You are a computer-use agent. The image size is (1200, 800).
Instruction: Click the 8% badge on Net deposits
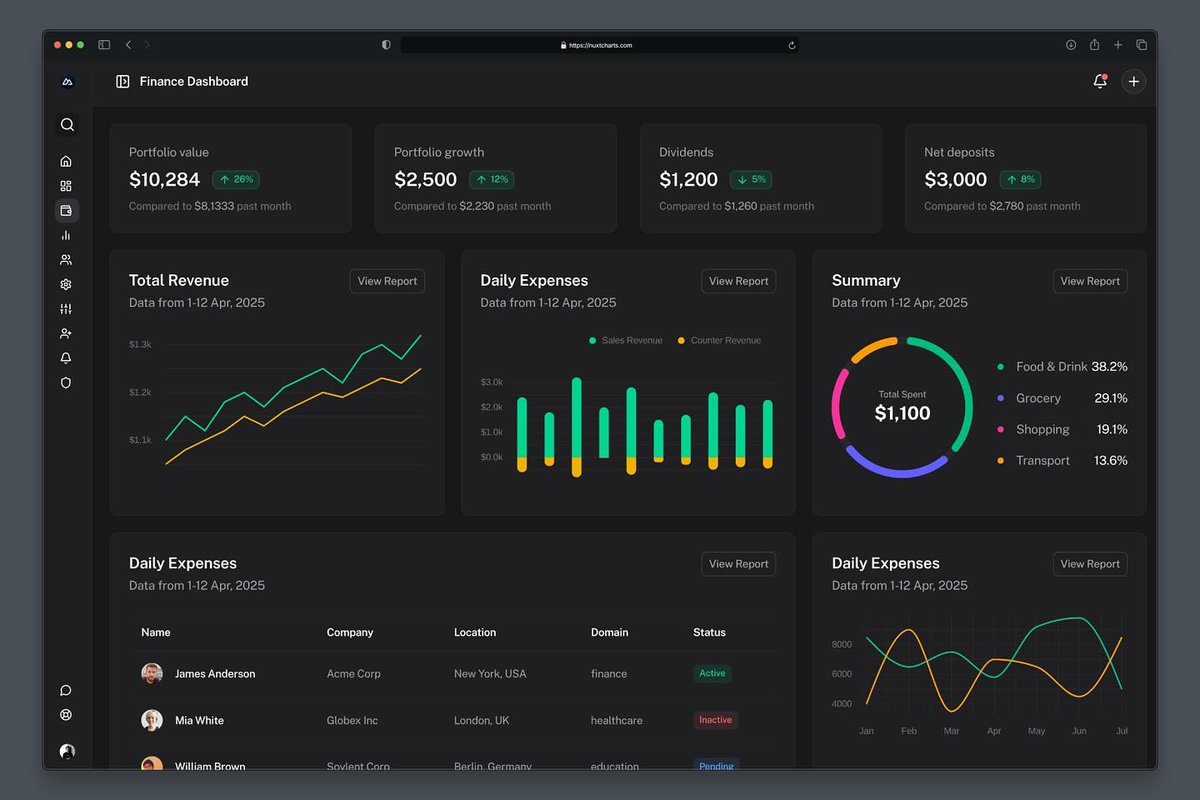[1019, 180]
